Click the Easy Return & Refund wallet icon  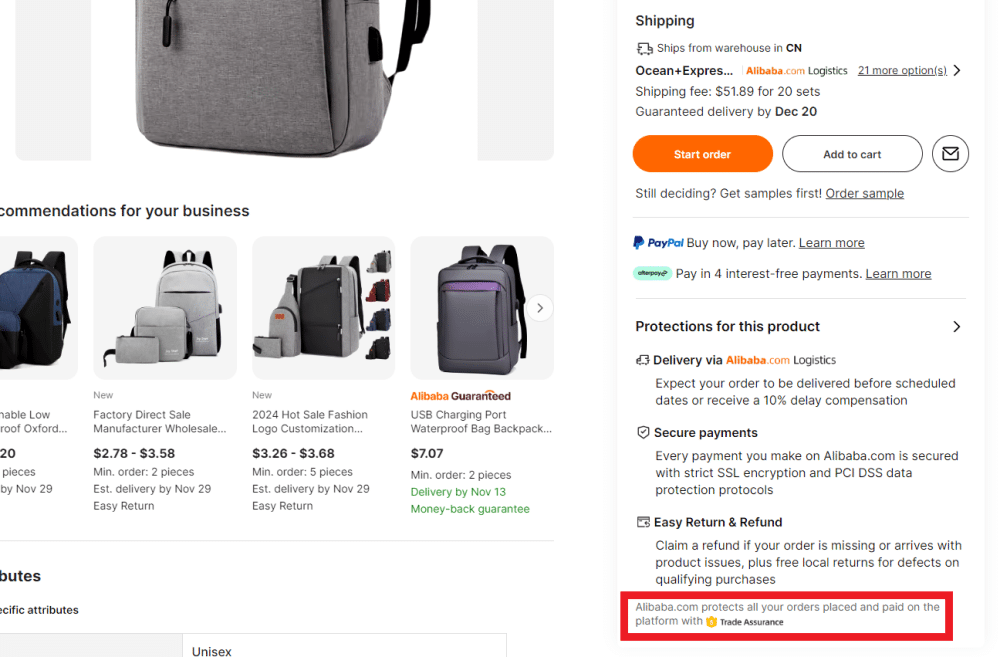641,521
